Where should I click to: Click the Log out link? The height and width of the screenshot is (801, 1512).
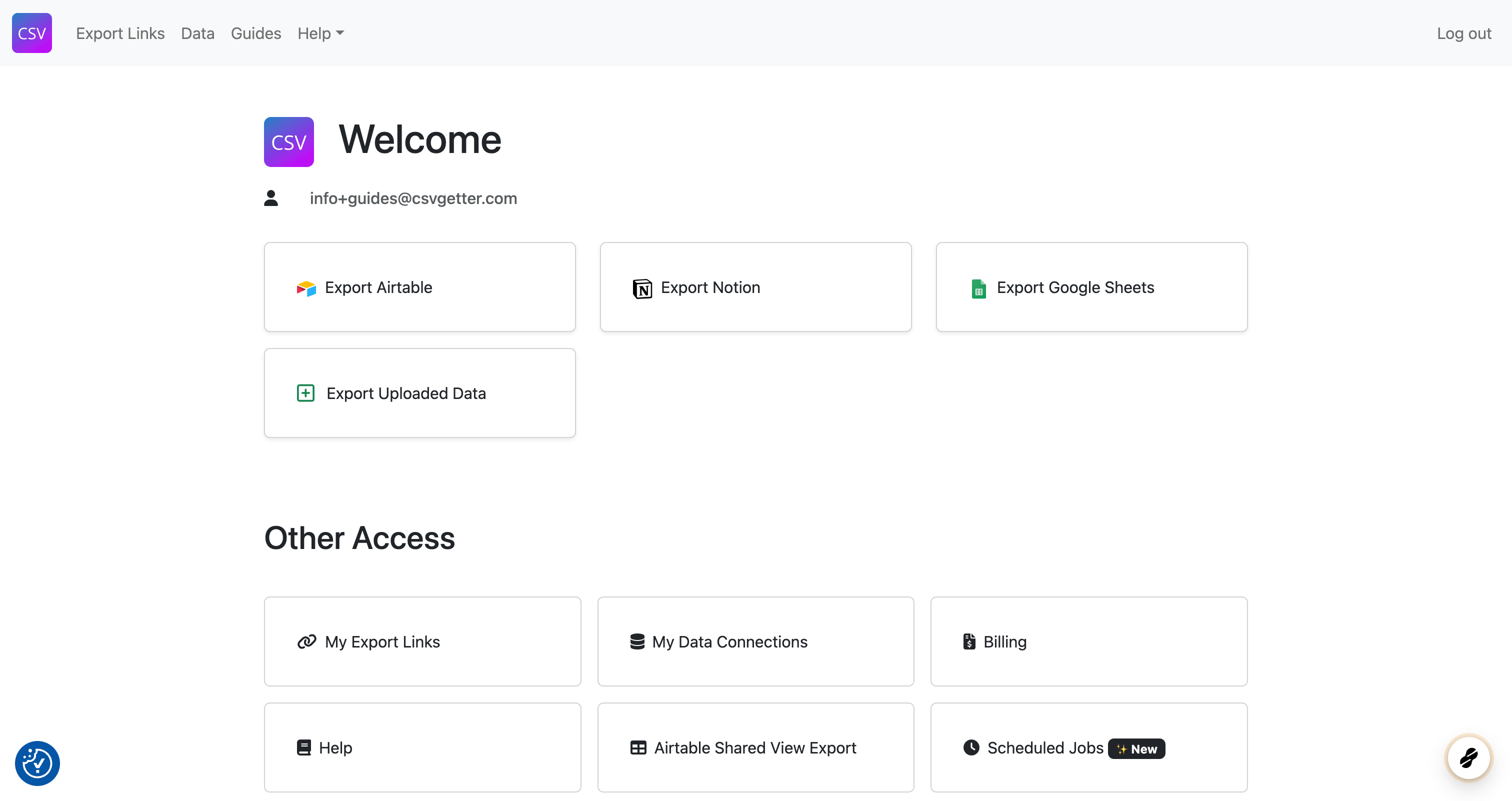pyautogui.click(x=1464, y=33)
